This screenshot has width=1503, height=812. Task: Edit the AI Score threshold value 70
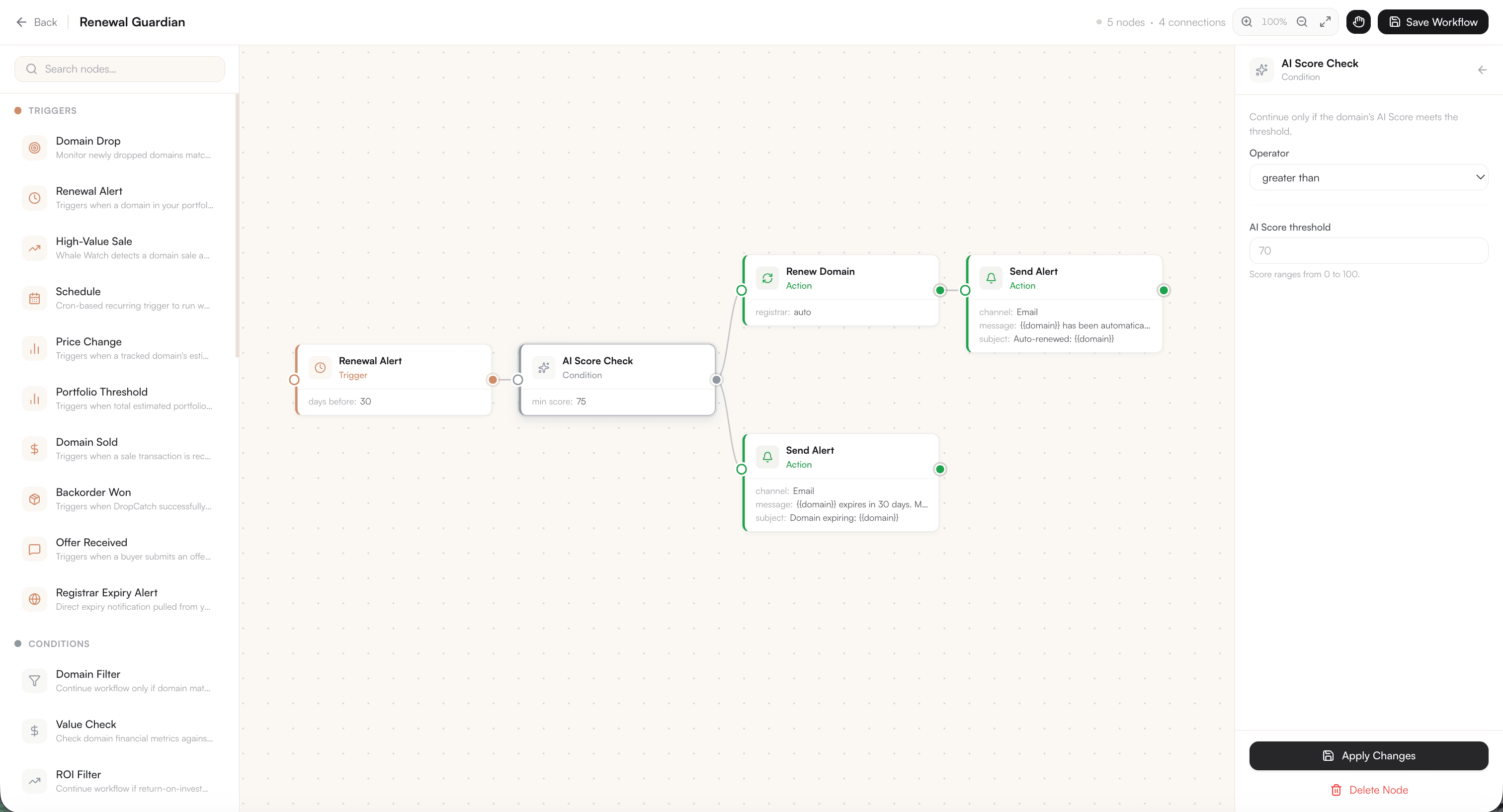coord(1368,251)
